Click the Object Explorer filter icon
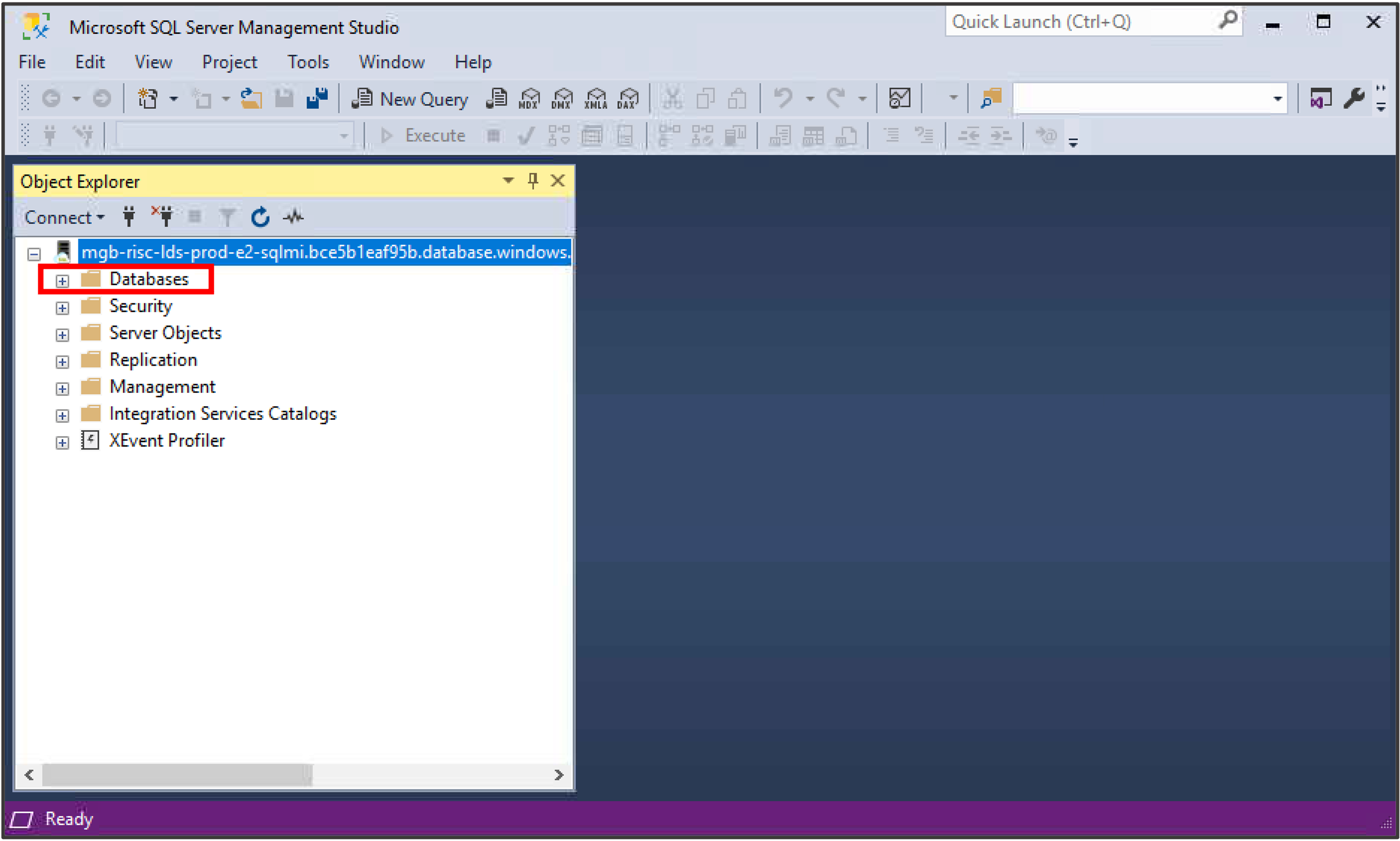Image resolution: width=1400 pixels, height=841 pixels. [227, 217]
